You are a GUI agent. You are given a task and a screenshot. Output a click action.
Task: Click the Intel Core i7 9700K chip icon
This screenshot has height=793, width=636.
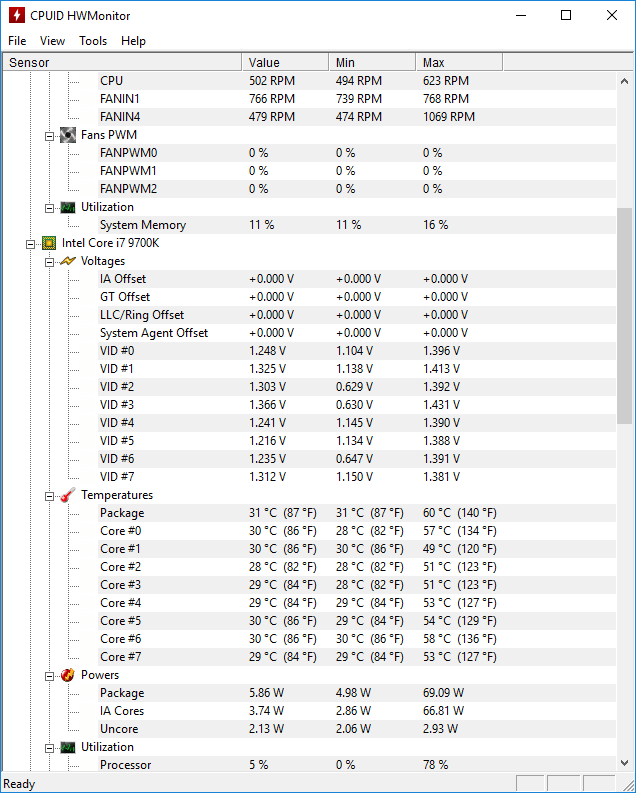49,243
